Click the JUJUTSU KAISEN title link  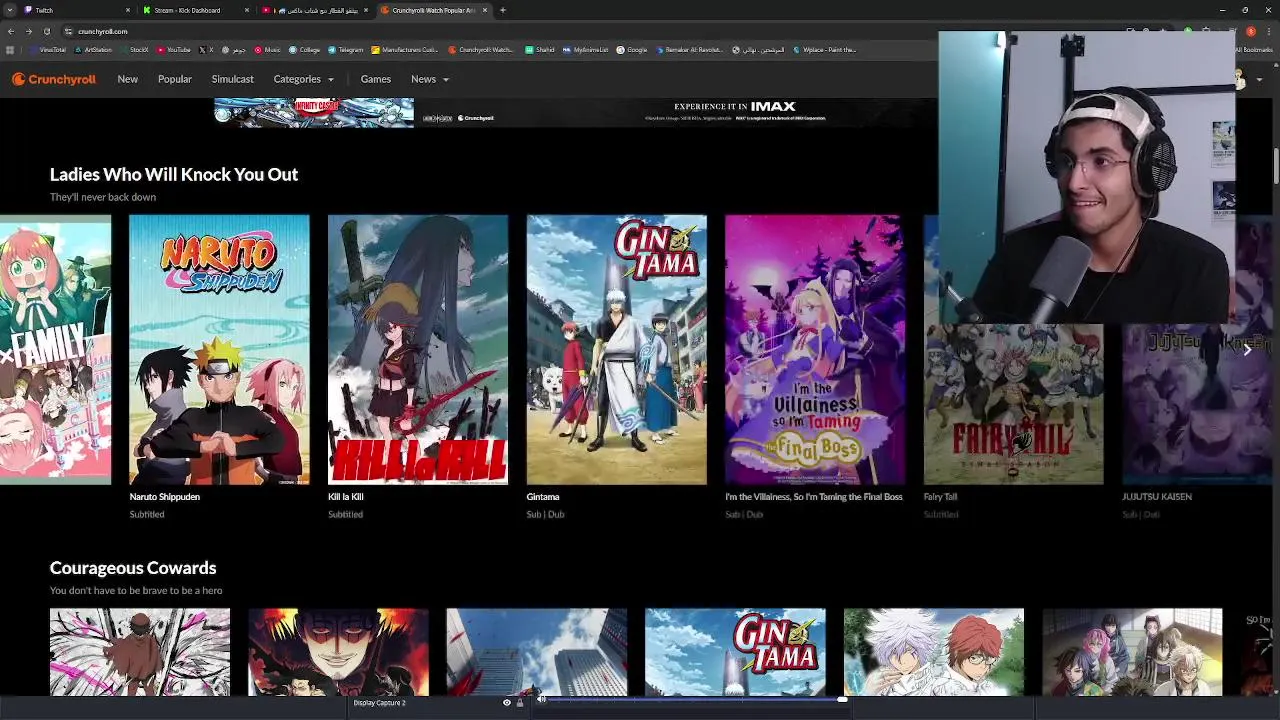[x=1157, y=497]
